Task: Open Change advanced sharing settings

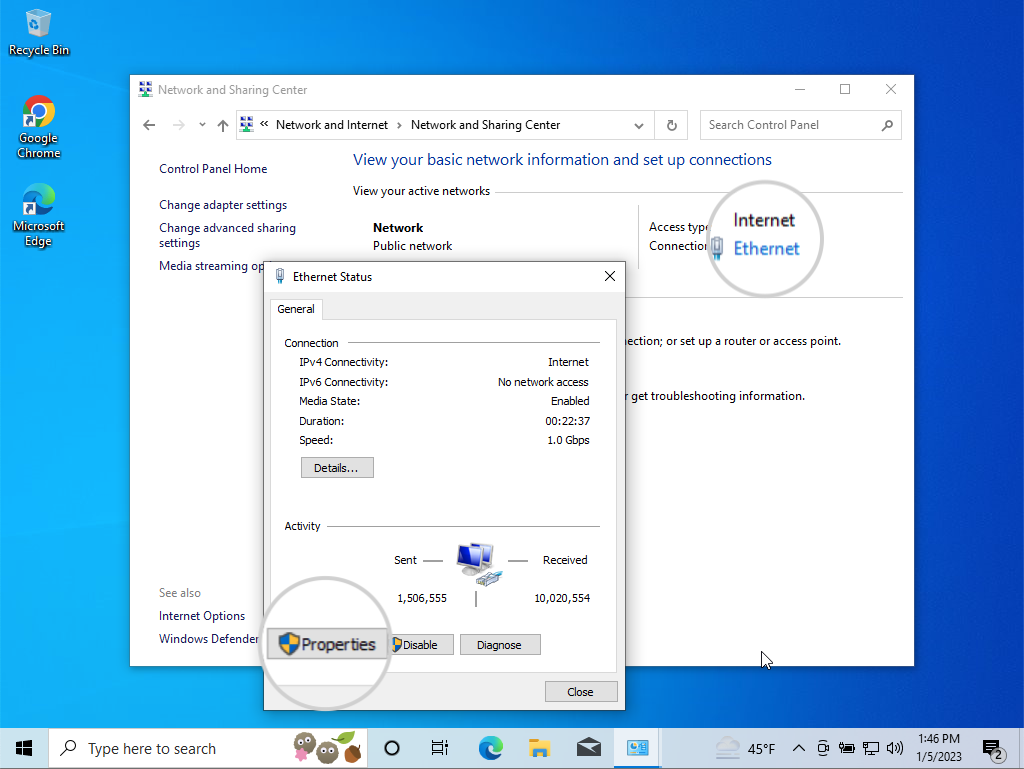Action: (227, 235)
